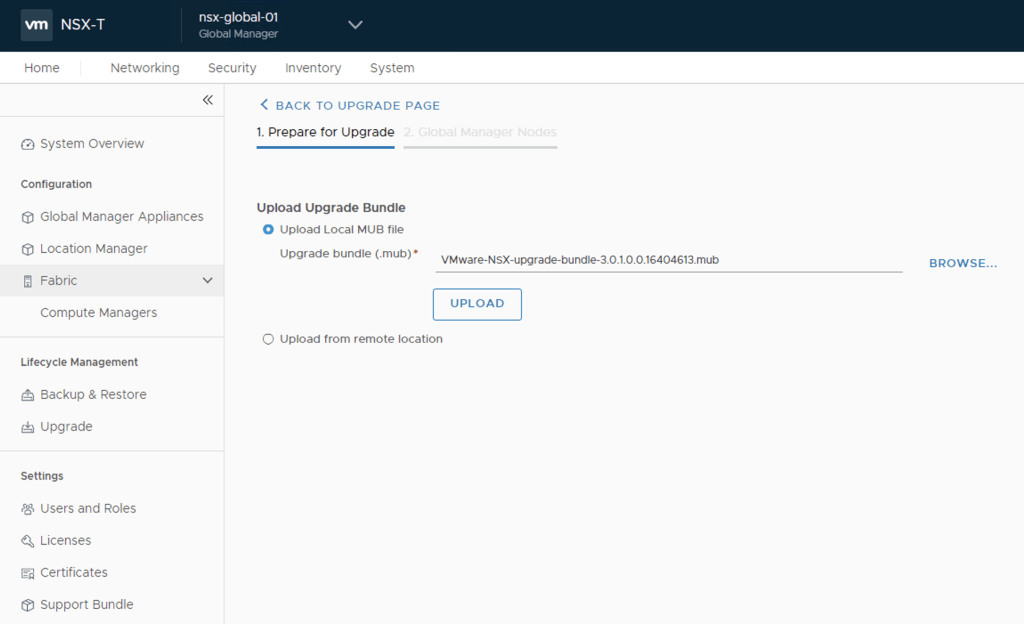Open the nsx-global-01 manager dropdown
Screen dimensions: 1024x624
point(355,25)
